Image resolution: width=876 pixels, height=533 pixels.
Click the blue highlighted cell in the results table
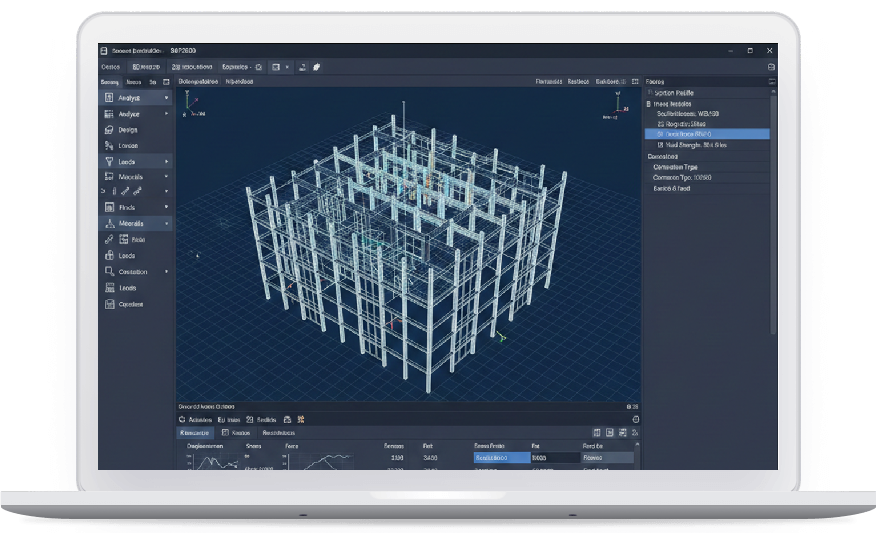[502, 458]
